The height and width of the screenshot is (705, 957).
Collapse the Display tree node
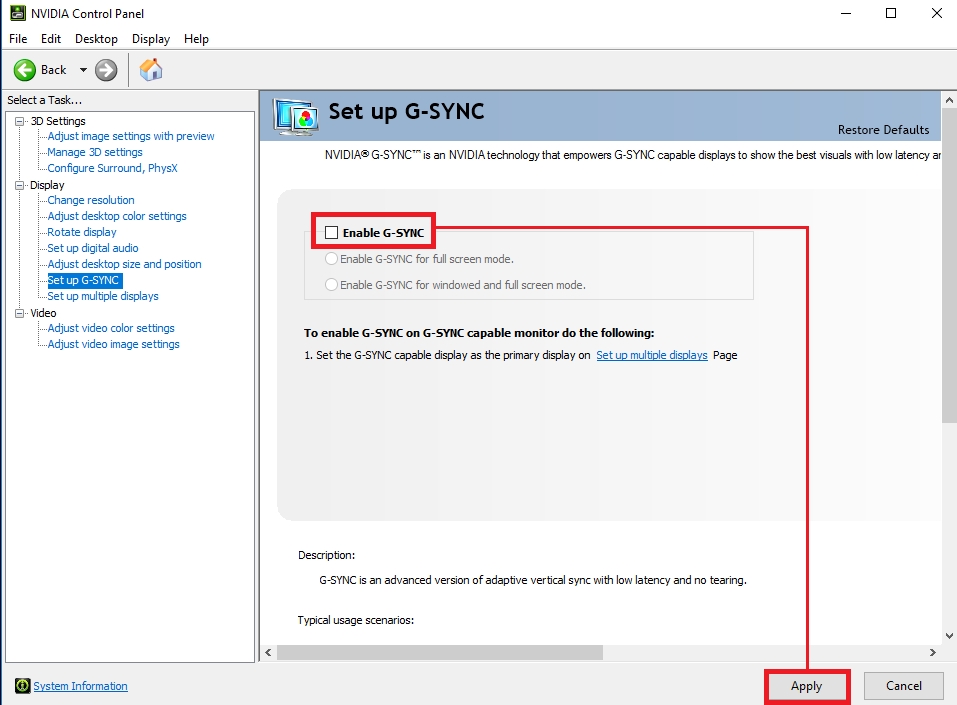(x=20, y=185)
